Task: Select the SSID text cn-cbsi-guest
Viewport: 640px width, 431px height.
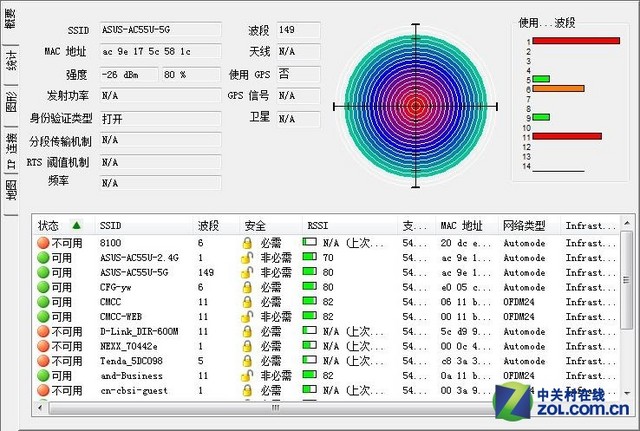Action: [134, 391]
